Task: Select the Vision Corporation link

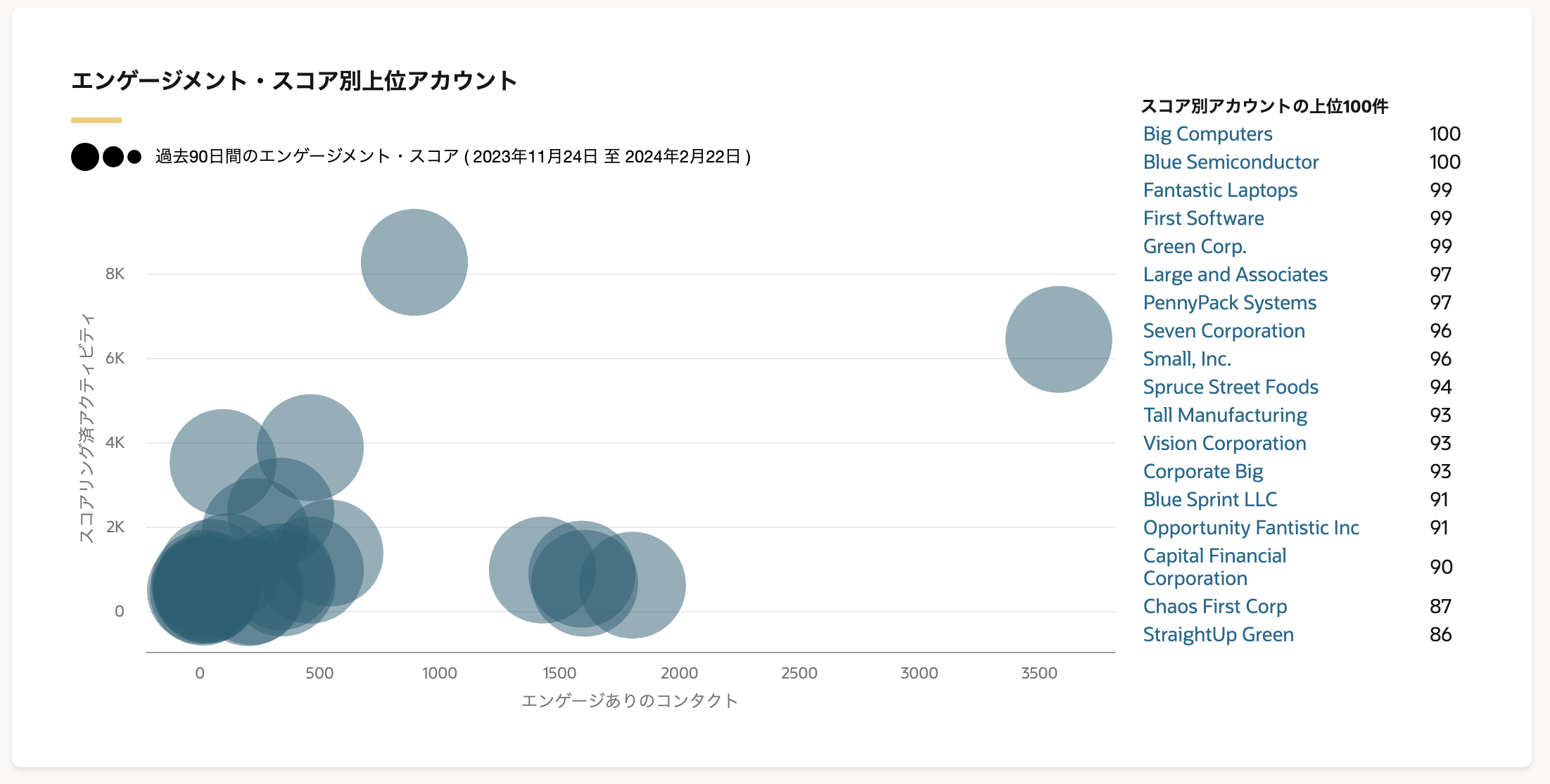Action: [x=1224, y=443]
